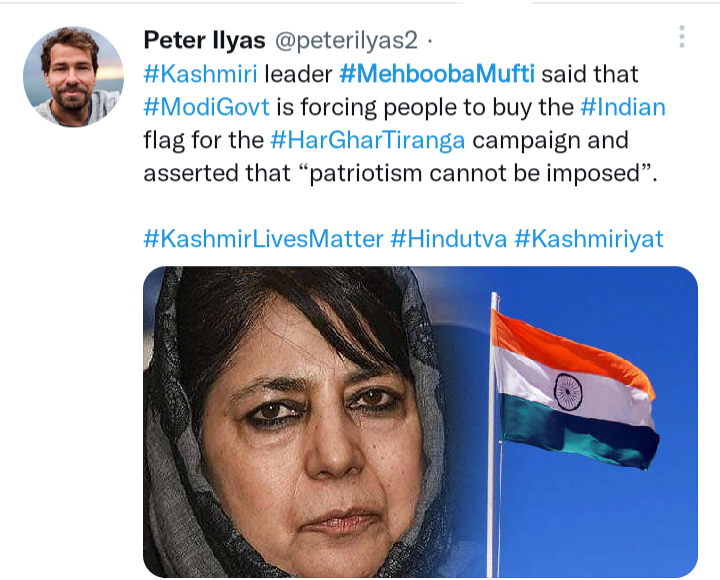Open the tweet via "is forcing people to buy the"
720x580 pixels.
[x=425, y=107]
